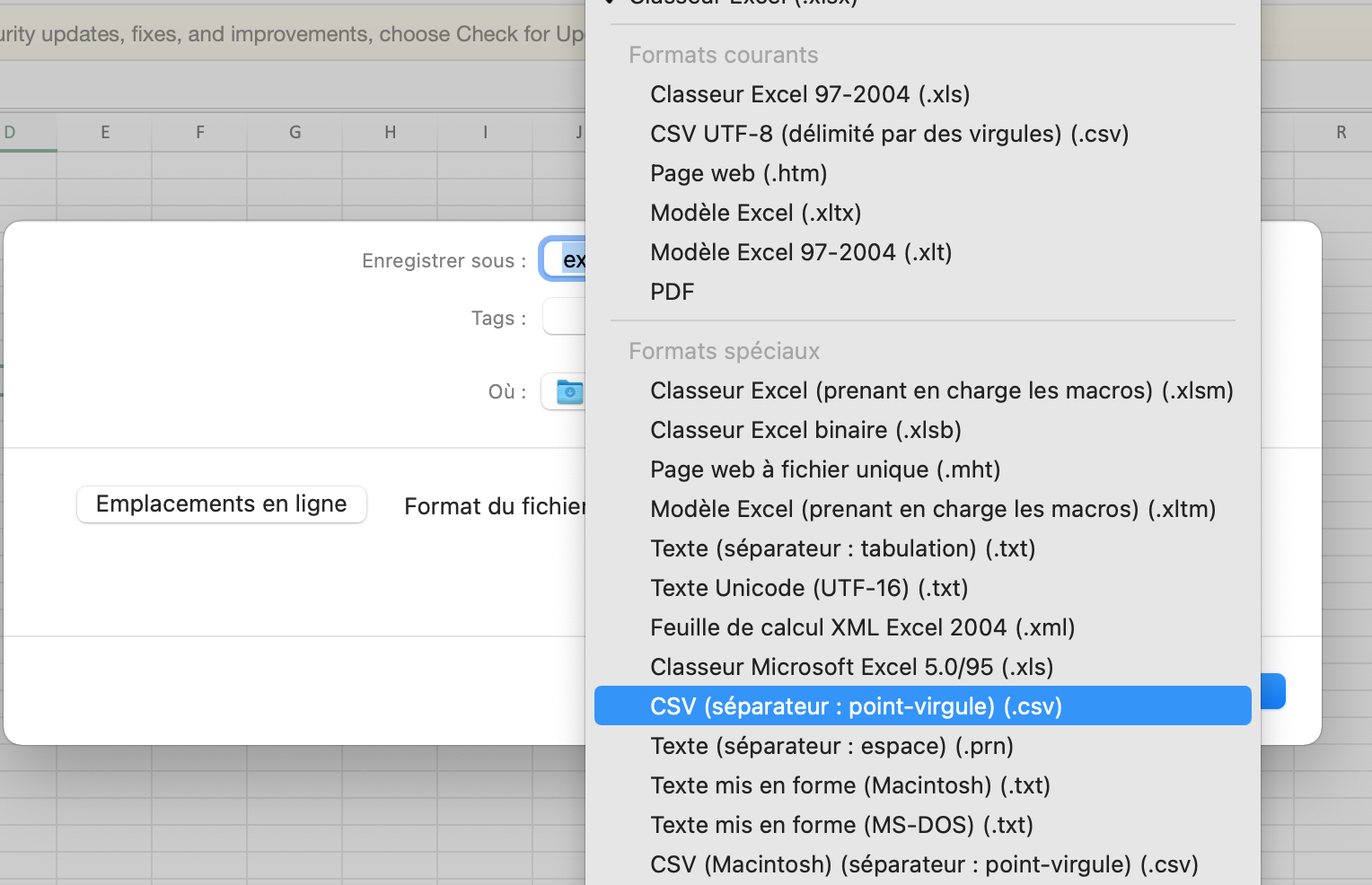This screenshot has height=885, width=1372.
Task: Click the Enregistrer sous filename field
Action: pos(564,259)
